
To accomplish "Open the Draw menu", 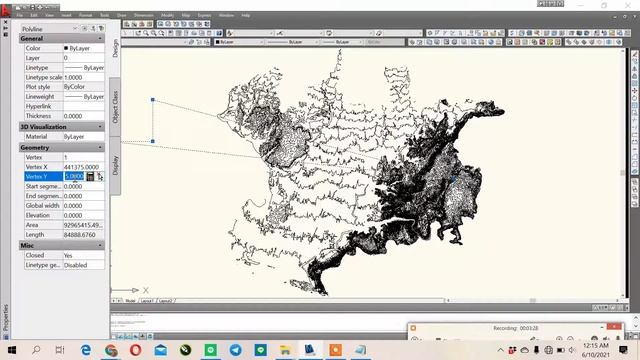I will 122,15.
